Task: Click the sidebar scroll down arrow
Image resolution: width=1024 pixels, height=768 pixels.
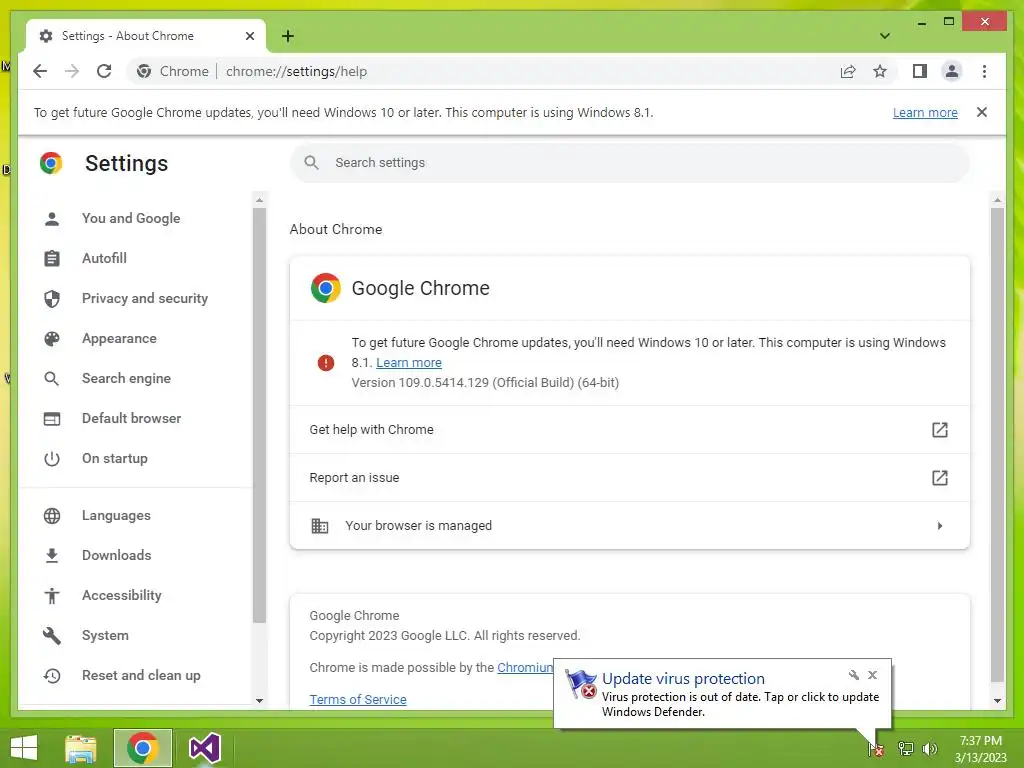Action: [x=259, y=700]
